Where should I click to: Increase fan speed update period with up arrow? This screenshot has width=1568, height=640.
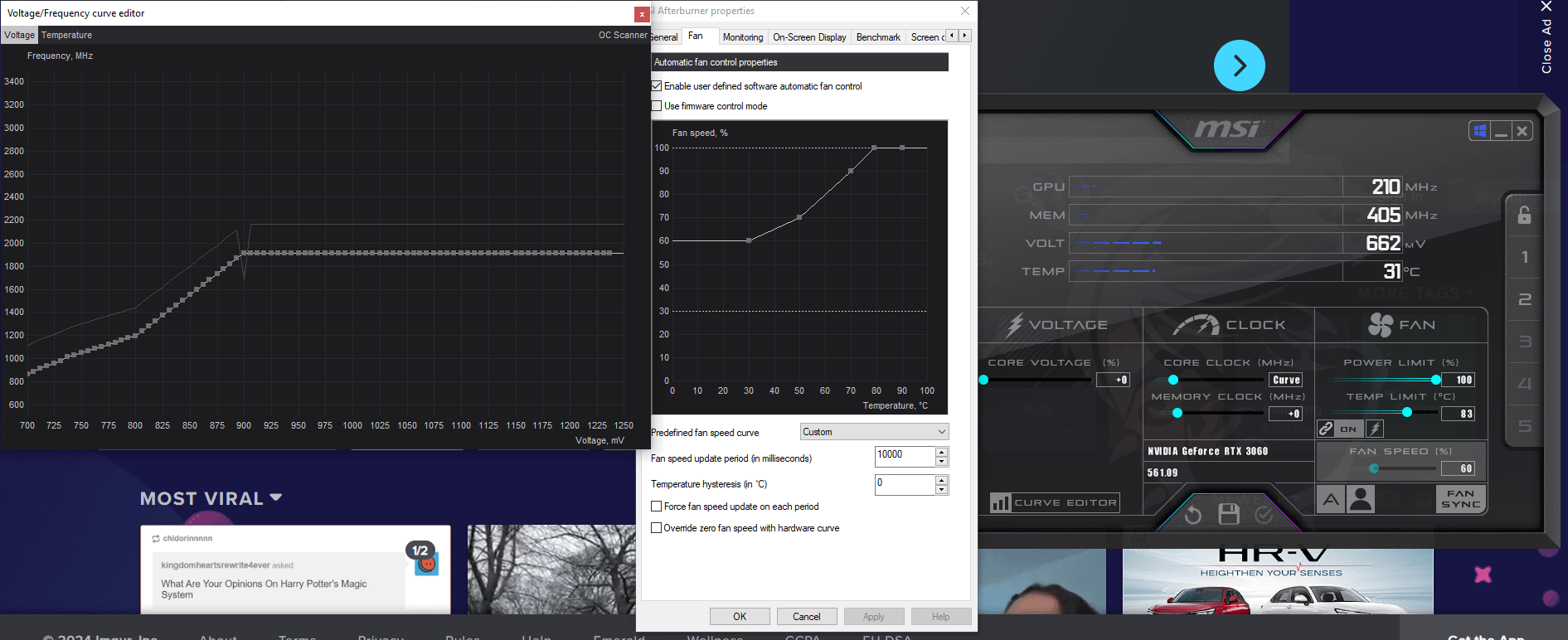[941, 452]
